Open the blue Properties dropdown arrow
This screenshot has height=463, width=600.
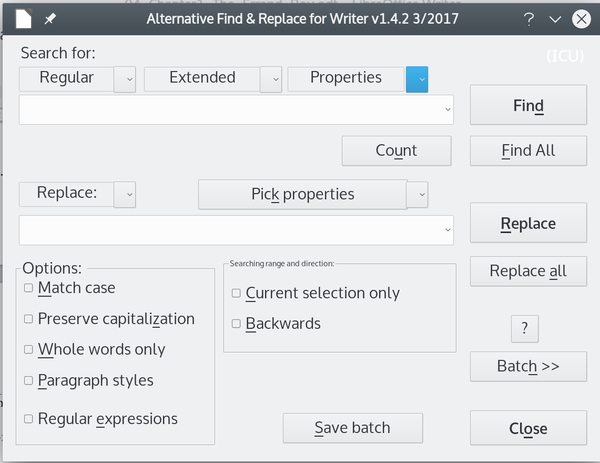tap(417, 80)
